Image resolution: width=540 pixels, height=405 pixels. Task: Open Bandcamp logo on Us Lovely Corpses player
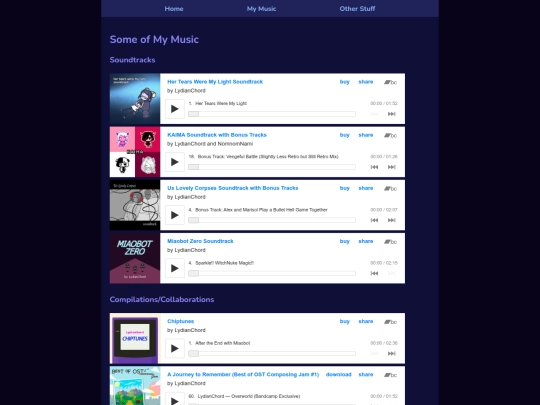pyautogui.click(x=391, y=188)
